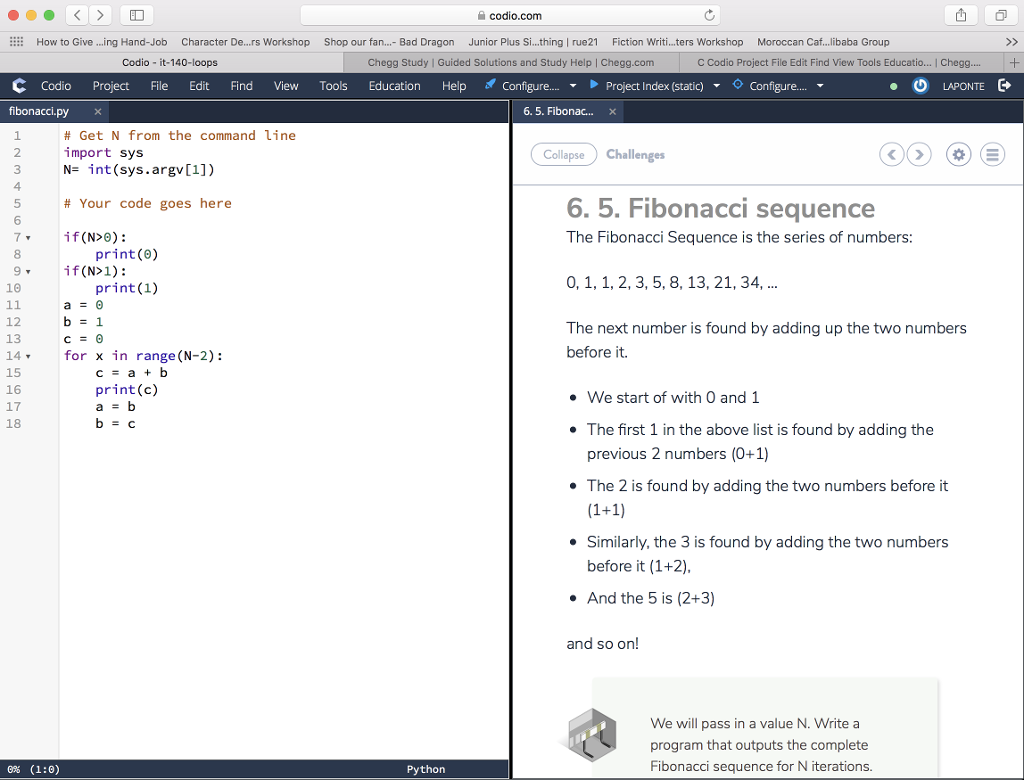Open guide table of contents icon
The image size is (1024, 780).
992,155
